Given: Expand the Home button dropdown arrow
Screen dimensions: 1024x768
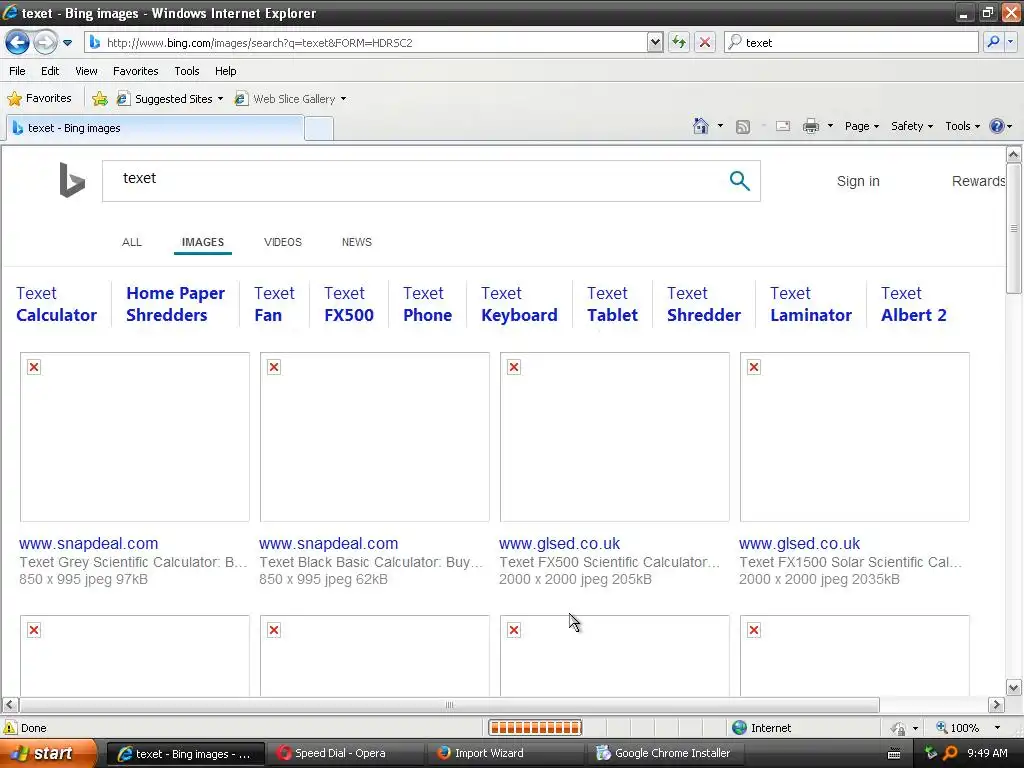Looking at the screenshot, I should pos(720,126).
